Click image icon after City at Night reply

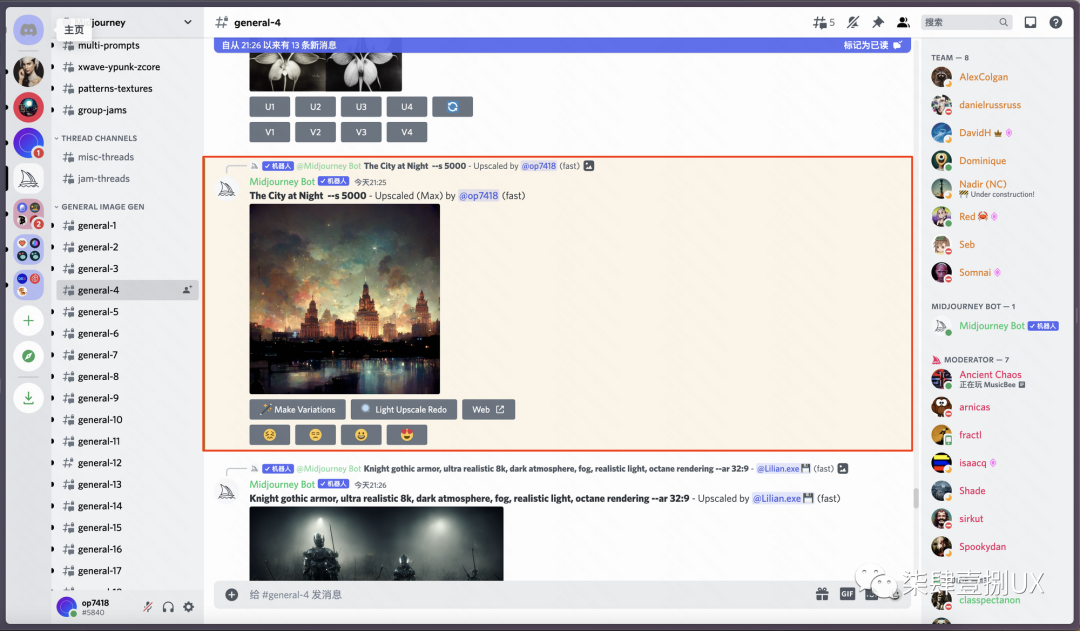(x=589, y=166)
